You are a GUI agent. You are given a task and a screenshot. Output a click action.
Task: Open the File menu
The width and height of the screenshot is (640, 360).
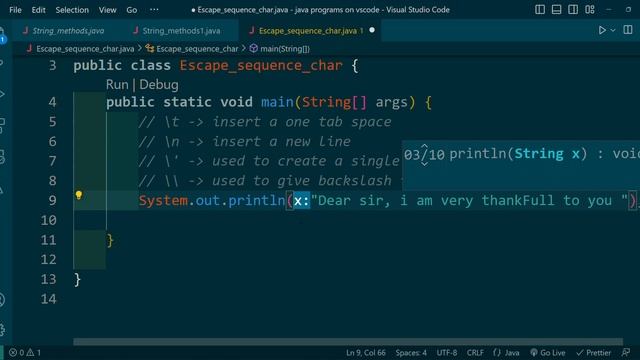pyautogui.click(x=15, y=10)
